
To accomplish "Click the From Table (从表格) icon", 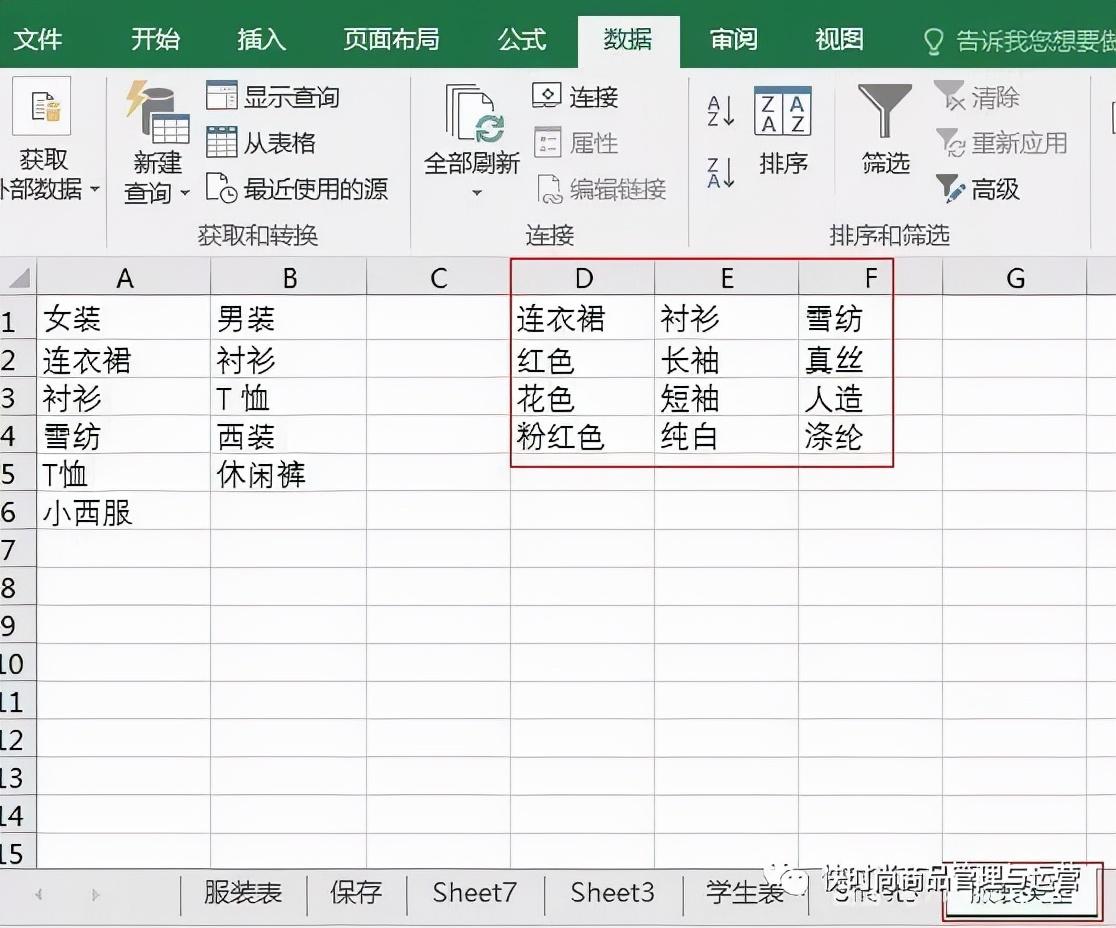I will click(221, 142).
